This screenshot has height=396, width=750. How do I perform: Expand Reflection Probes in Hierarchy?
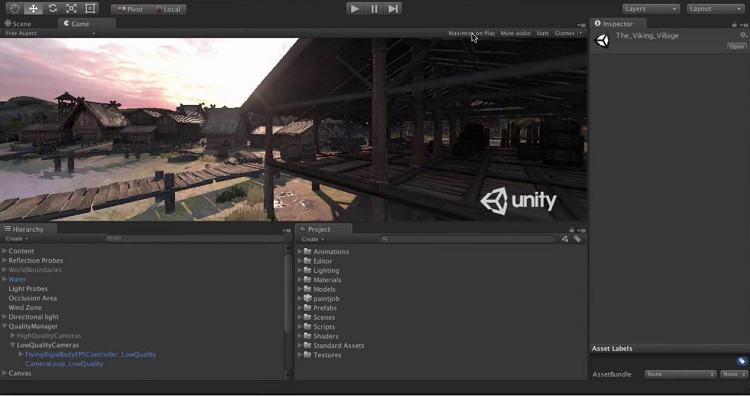[4, 260]
